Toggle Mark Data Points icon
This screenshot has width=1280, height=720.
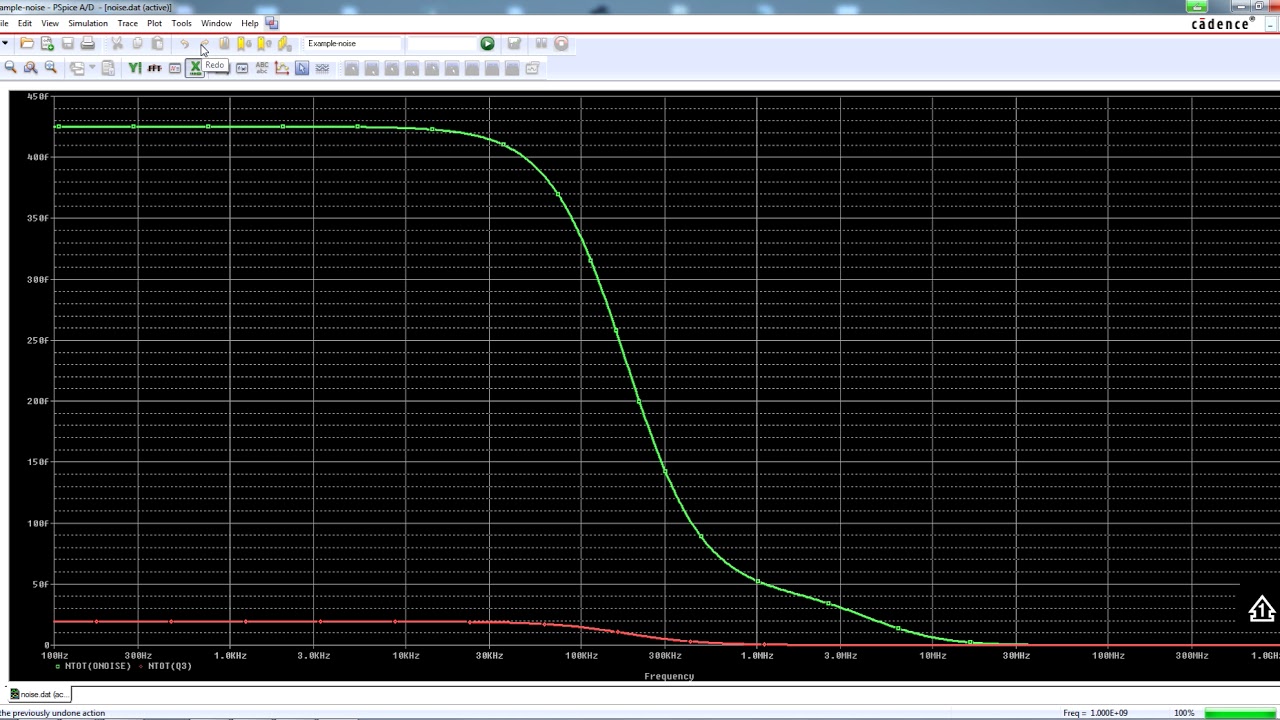(x=282, y=68)
